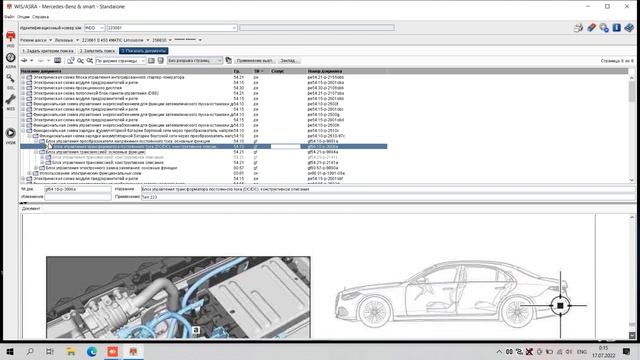Viewport: 640px width, 360px height.
Task: Open the WDD identification type dropdown
Action: point(102,28)
